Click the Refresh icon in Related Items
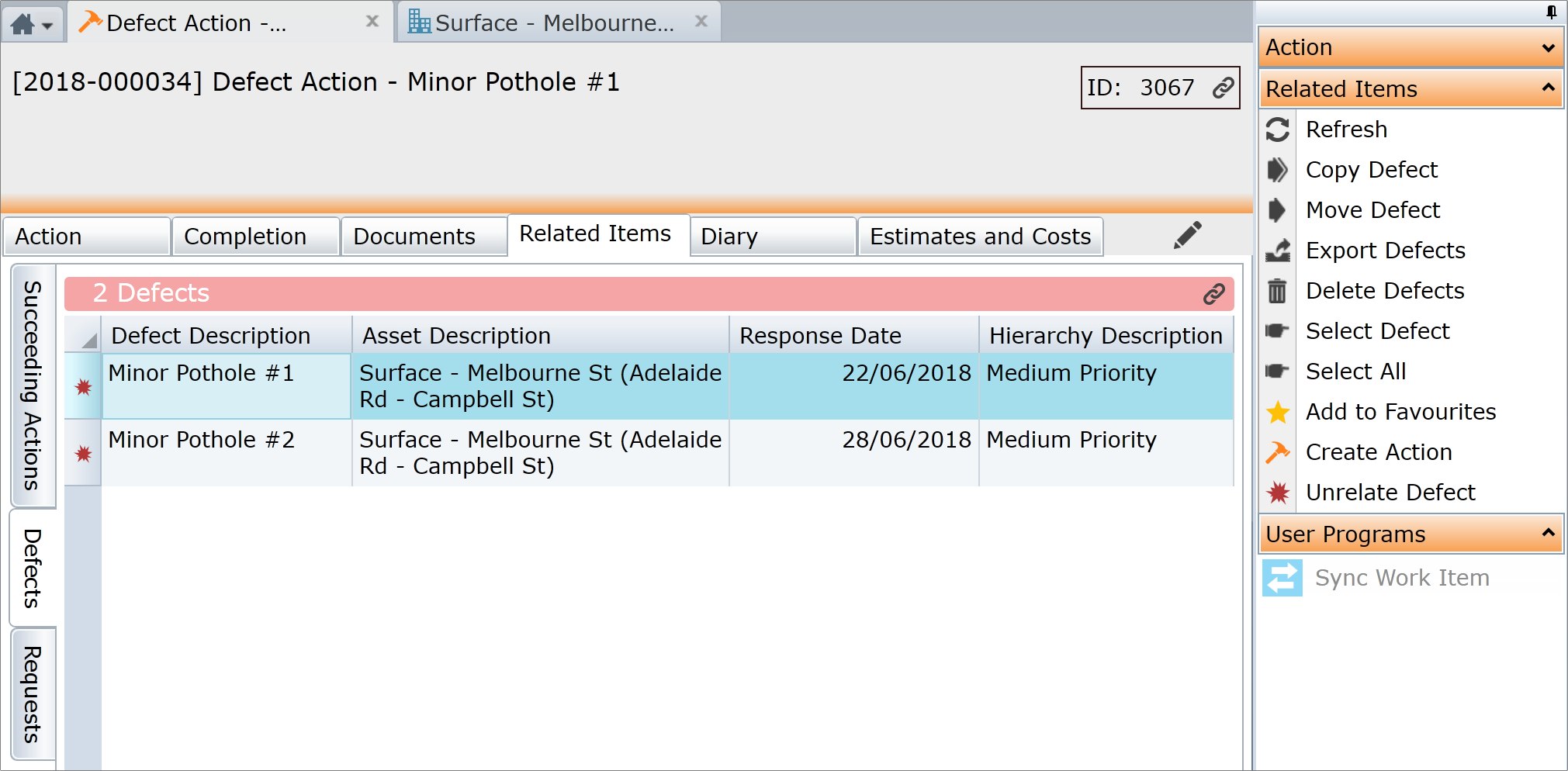This screenshot has width=1568, height=771. (1277, 130)
